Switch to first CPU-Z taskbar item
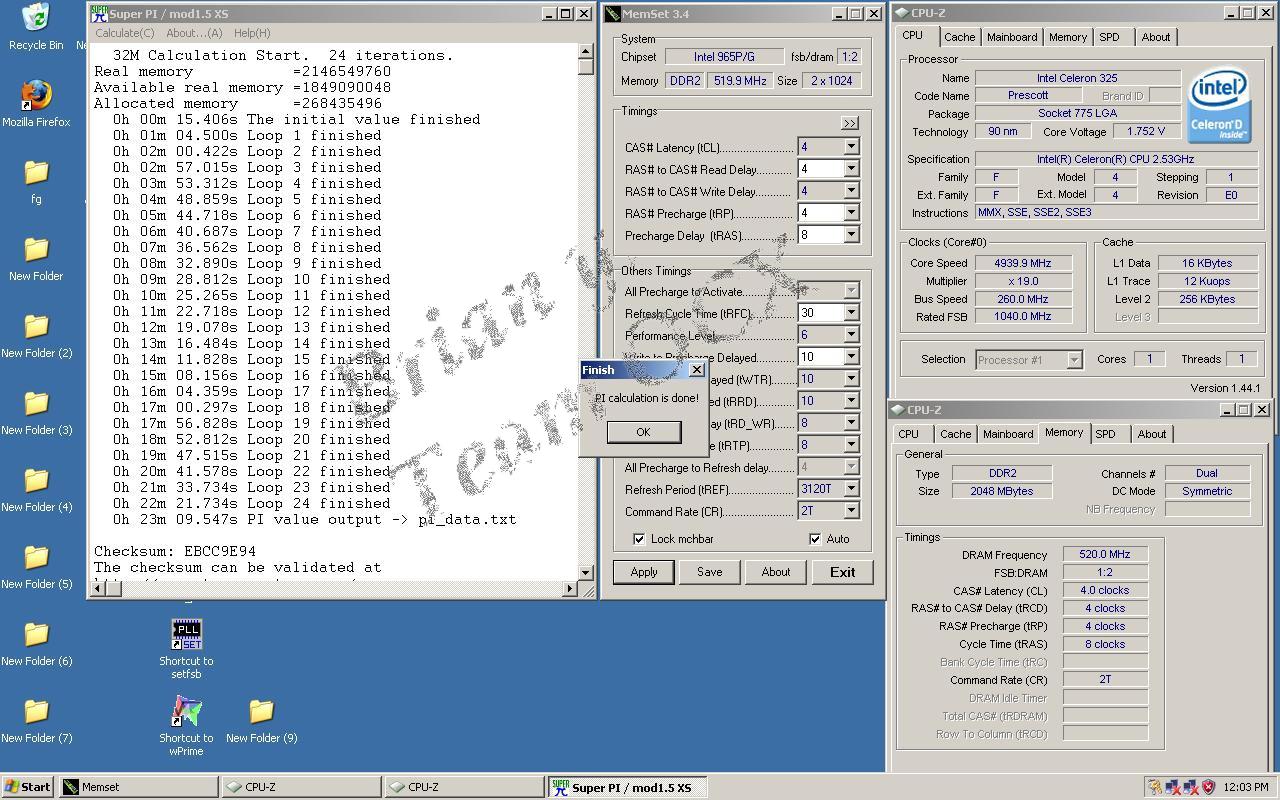Viewport: 1280px width, 800px height. point(301,787)
